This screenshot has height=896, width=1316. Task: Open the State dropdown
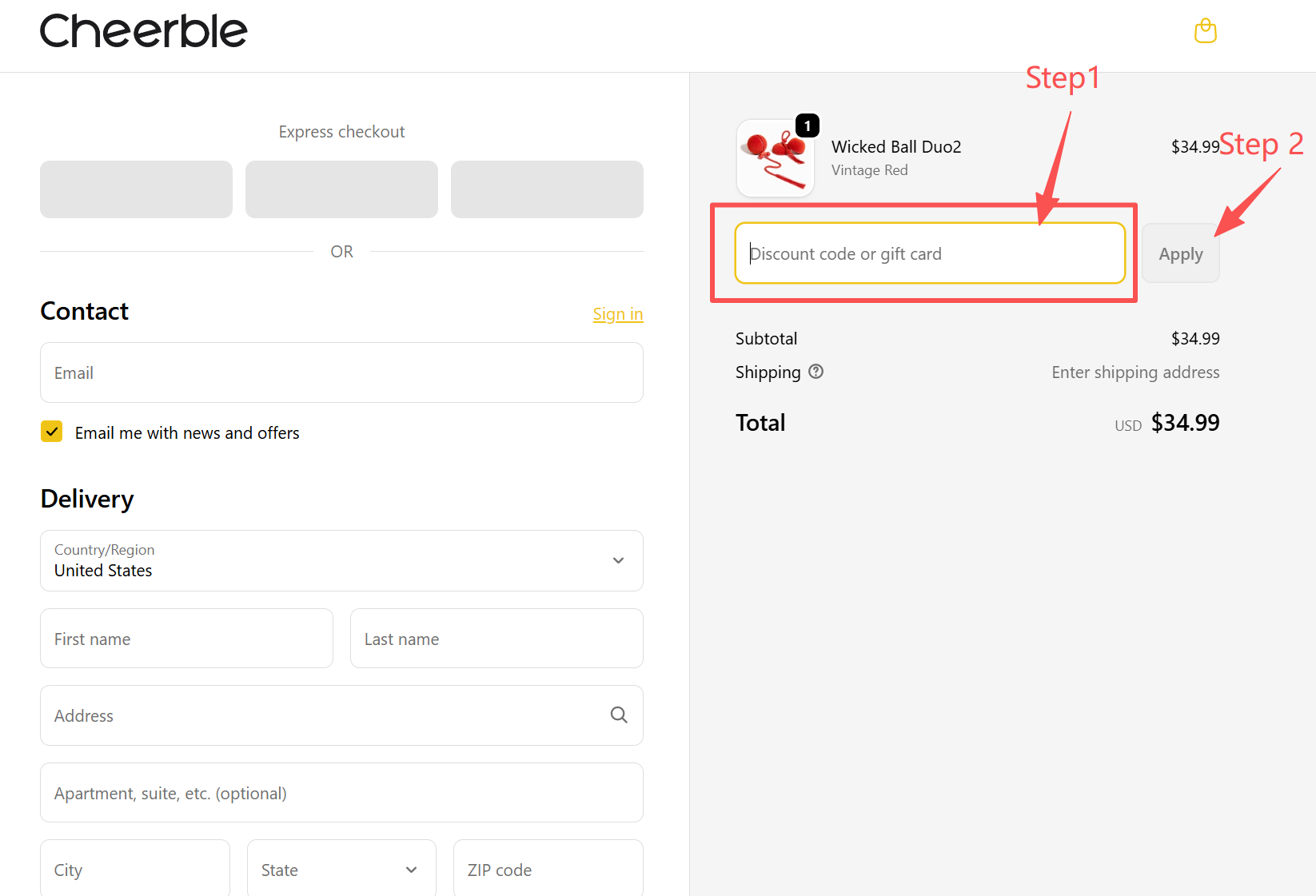coord(341,869)
